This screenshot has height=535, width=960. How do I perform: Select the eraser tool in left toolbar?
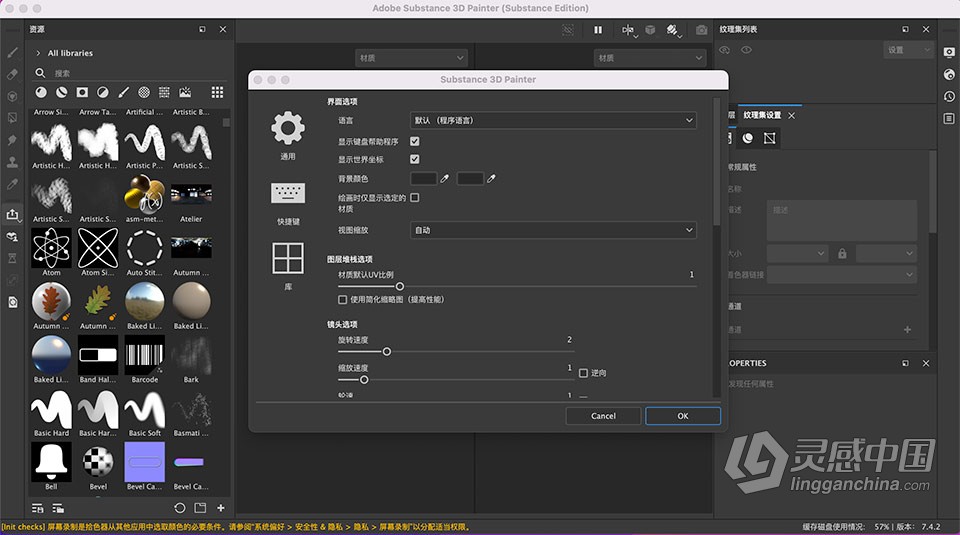(12, 74)
